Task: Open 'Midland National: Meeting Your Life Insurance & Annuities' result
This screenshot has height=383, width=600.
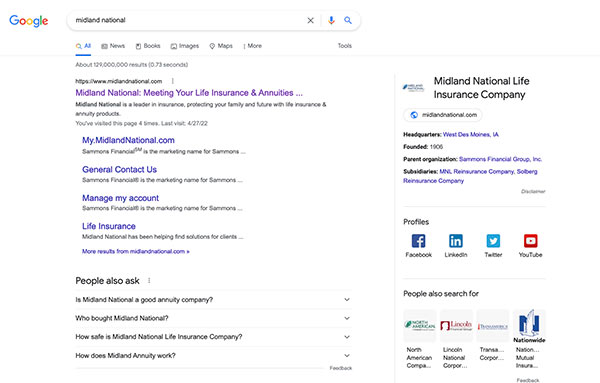Action: coord(189,93)
